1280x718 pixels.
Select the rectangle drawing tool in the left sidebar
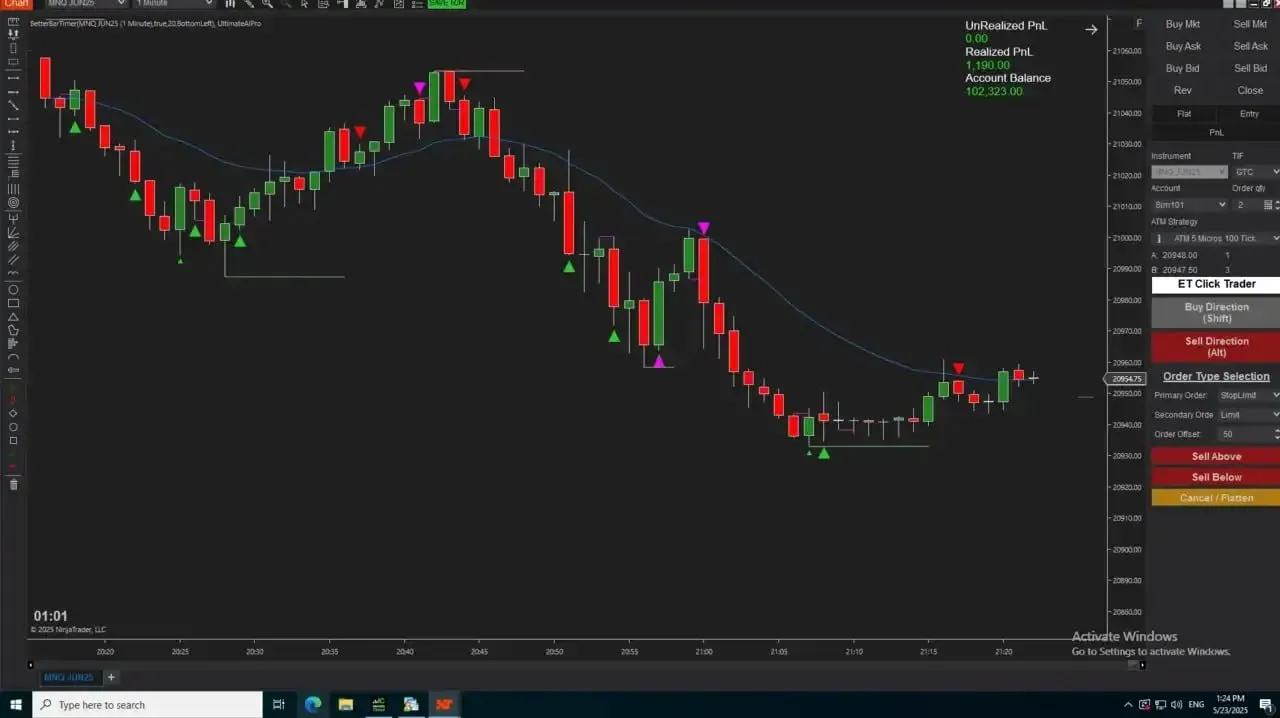tap(13, 303)
